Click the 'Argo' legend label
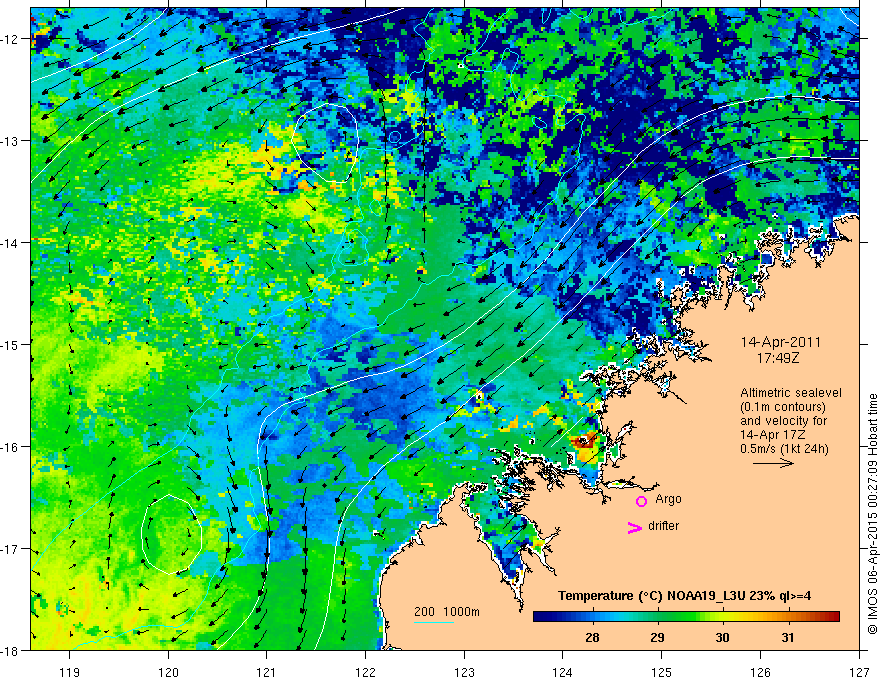 668,499
